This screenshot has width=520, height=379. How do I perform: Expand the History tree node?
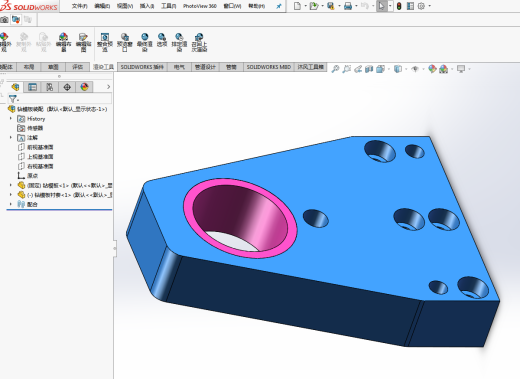[x=11, y=119]
